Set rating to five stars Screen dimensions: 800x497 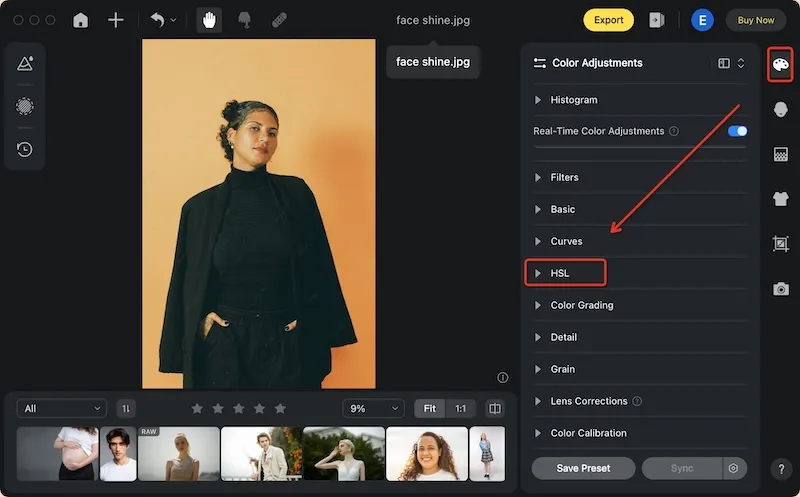point(280,409)
